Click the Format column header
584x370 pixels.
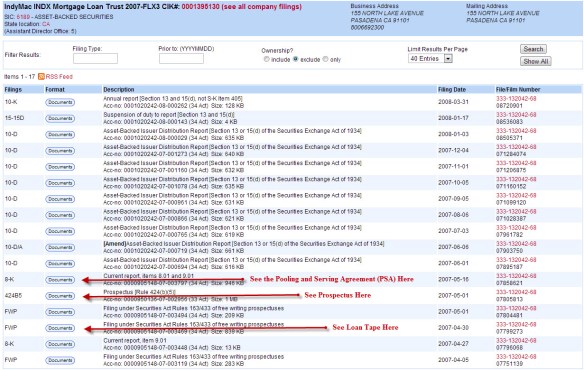(55, 89)
